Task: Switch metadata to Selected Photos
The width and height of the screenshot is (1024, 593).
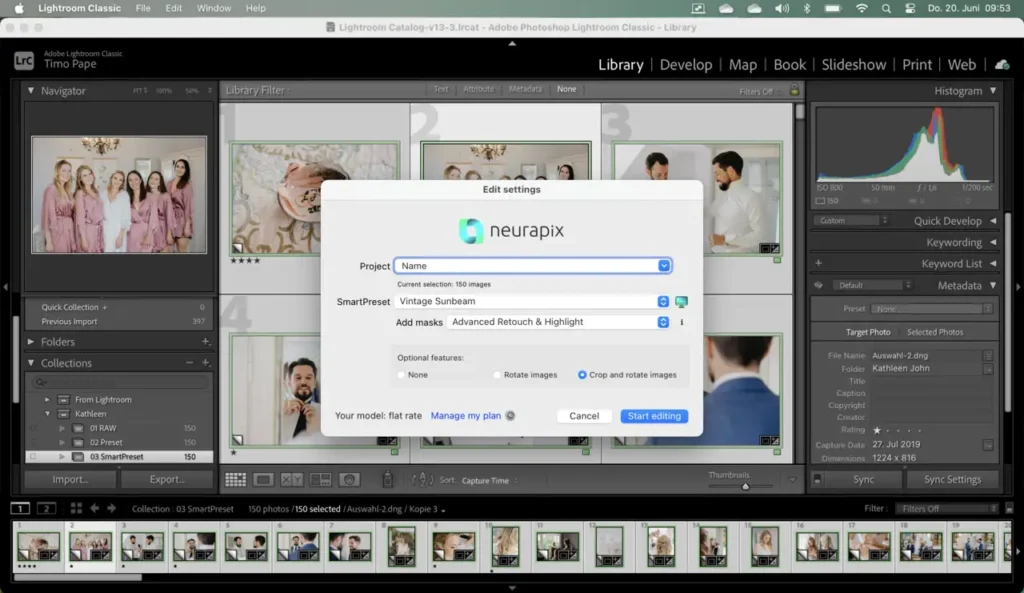Action: (935, 332)
